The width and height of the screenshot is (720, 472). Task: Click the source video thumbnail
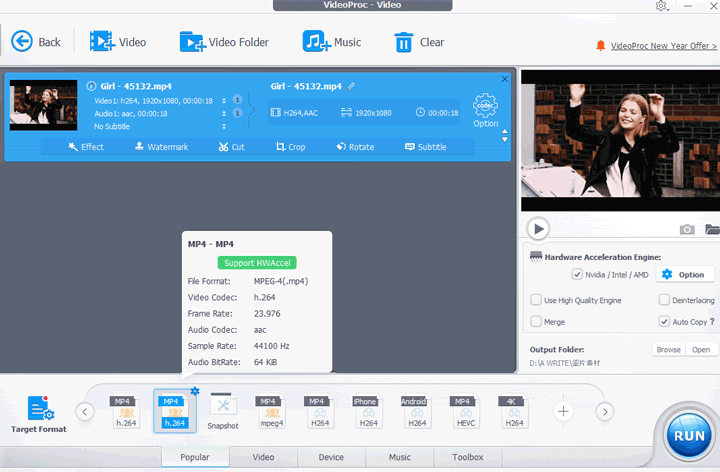(43, 105)
